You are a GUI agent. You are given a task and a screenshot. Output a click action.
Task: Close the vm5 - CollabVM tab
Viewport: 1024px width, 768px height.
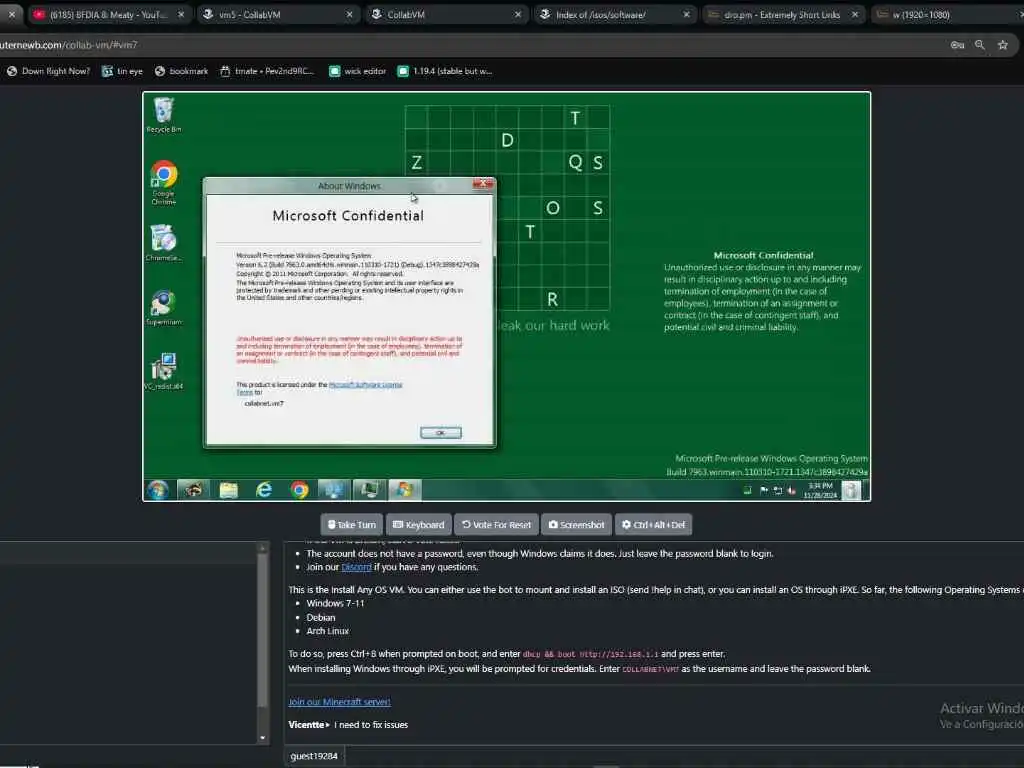[349, 14]
